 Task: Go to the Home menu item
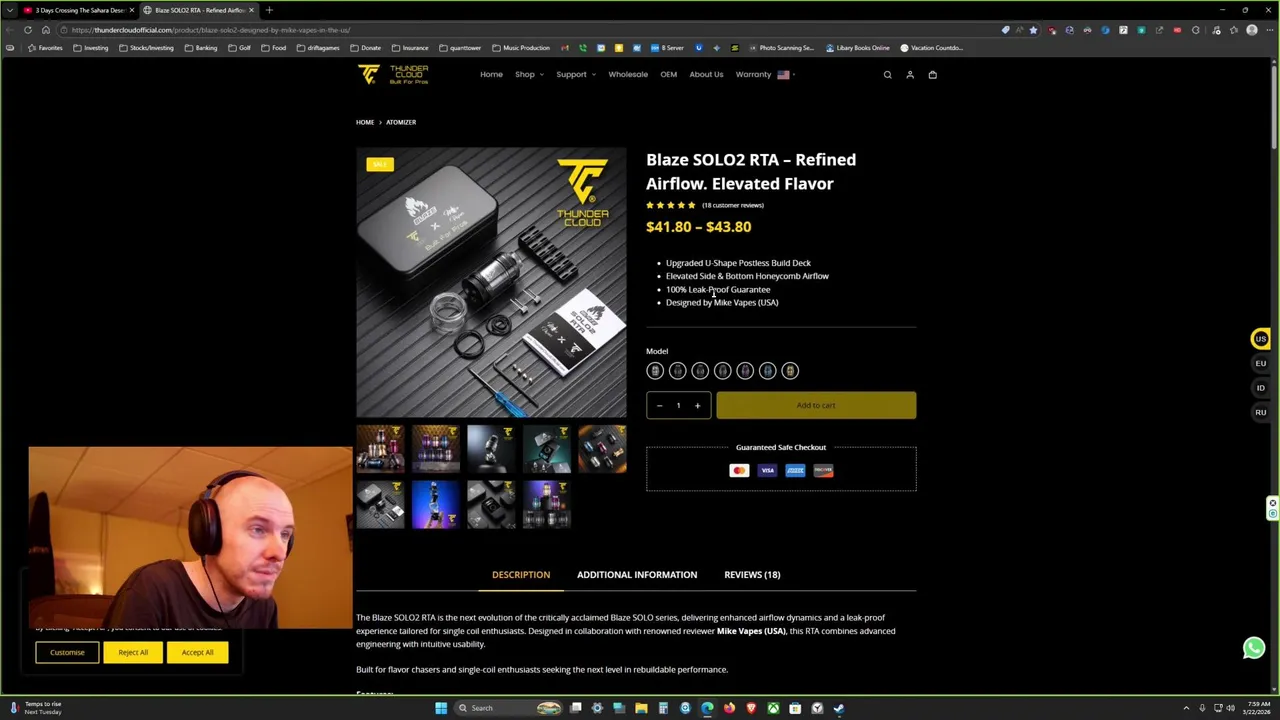pyautogui.click(x=491, y=75)
